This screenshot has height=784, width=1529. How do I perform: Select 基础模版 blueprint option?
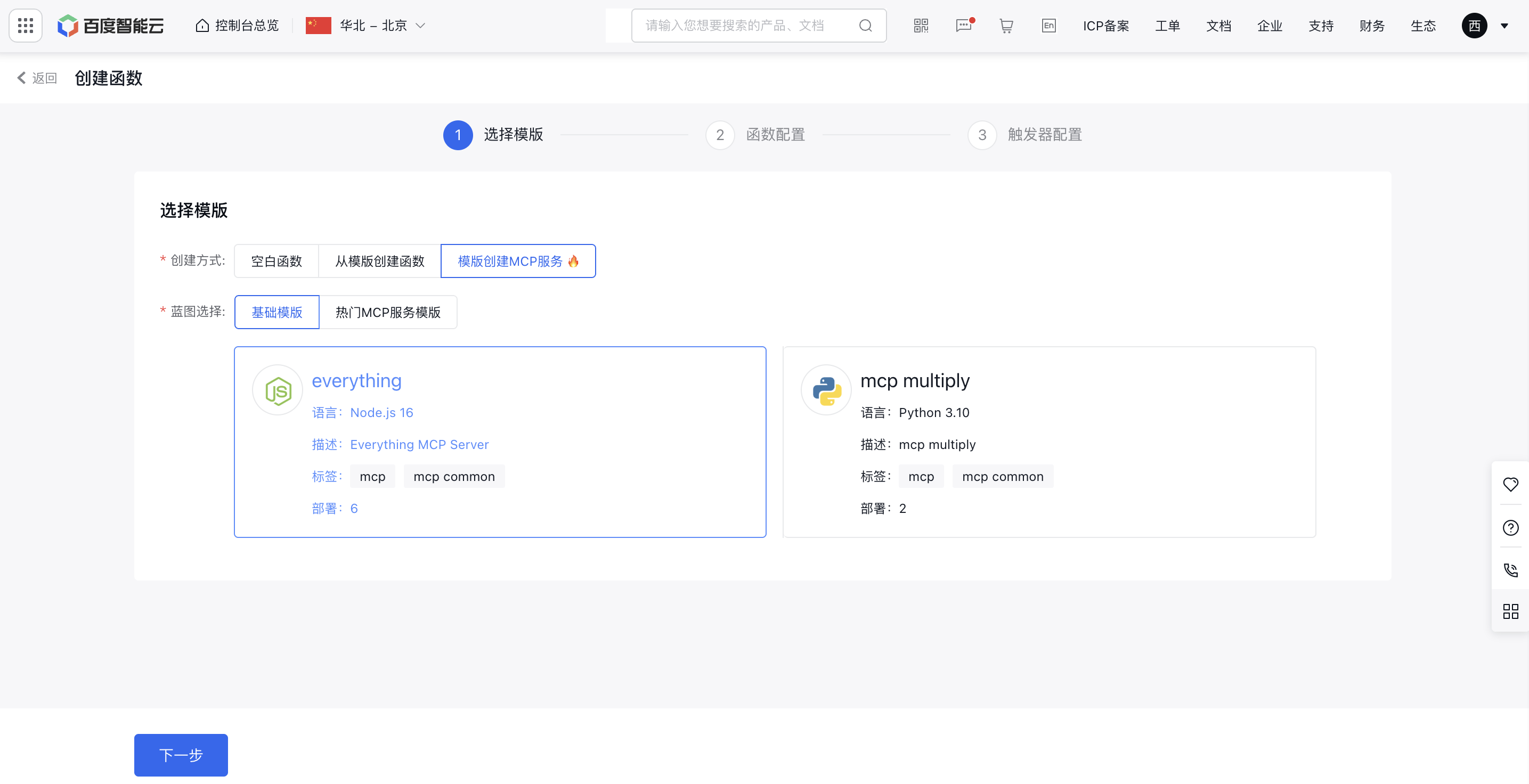click(x=277, y=312)
